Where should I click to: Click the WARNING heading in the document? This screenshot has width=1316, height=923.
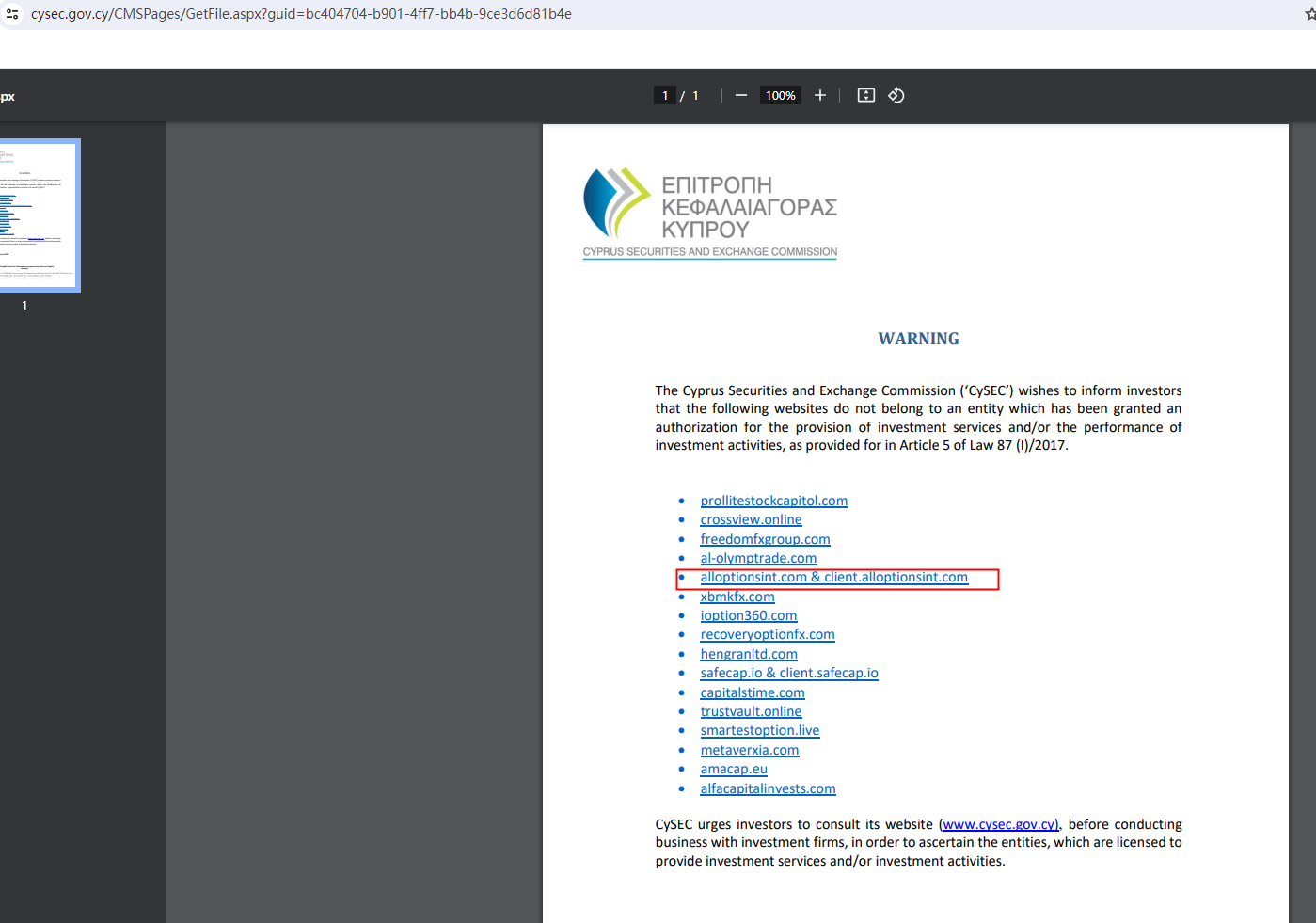pyautogui.click(x=919, y=339)
